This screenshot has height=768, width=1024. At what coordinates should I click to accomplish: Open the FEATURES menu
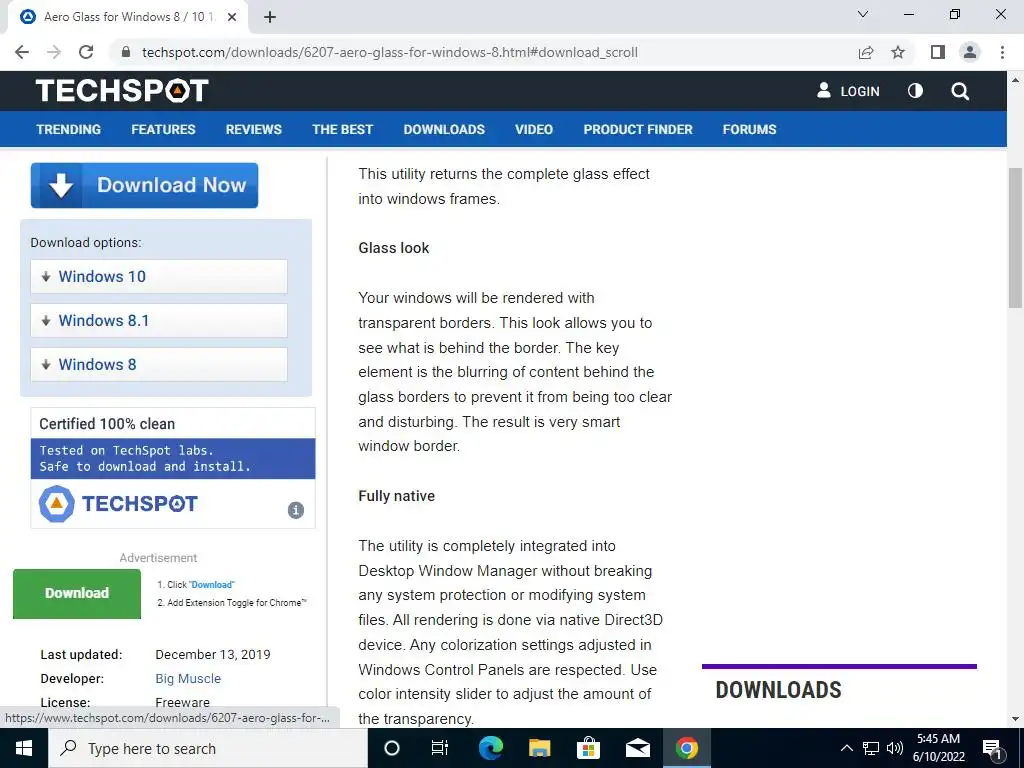click(x=163, y=129)
